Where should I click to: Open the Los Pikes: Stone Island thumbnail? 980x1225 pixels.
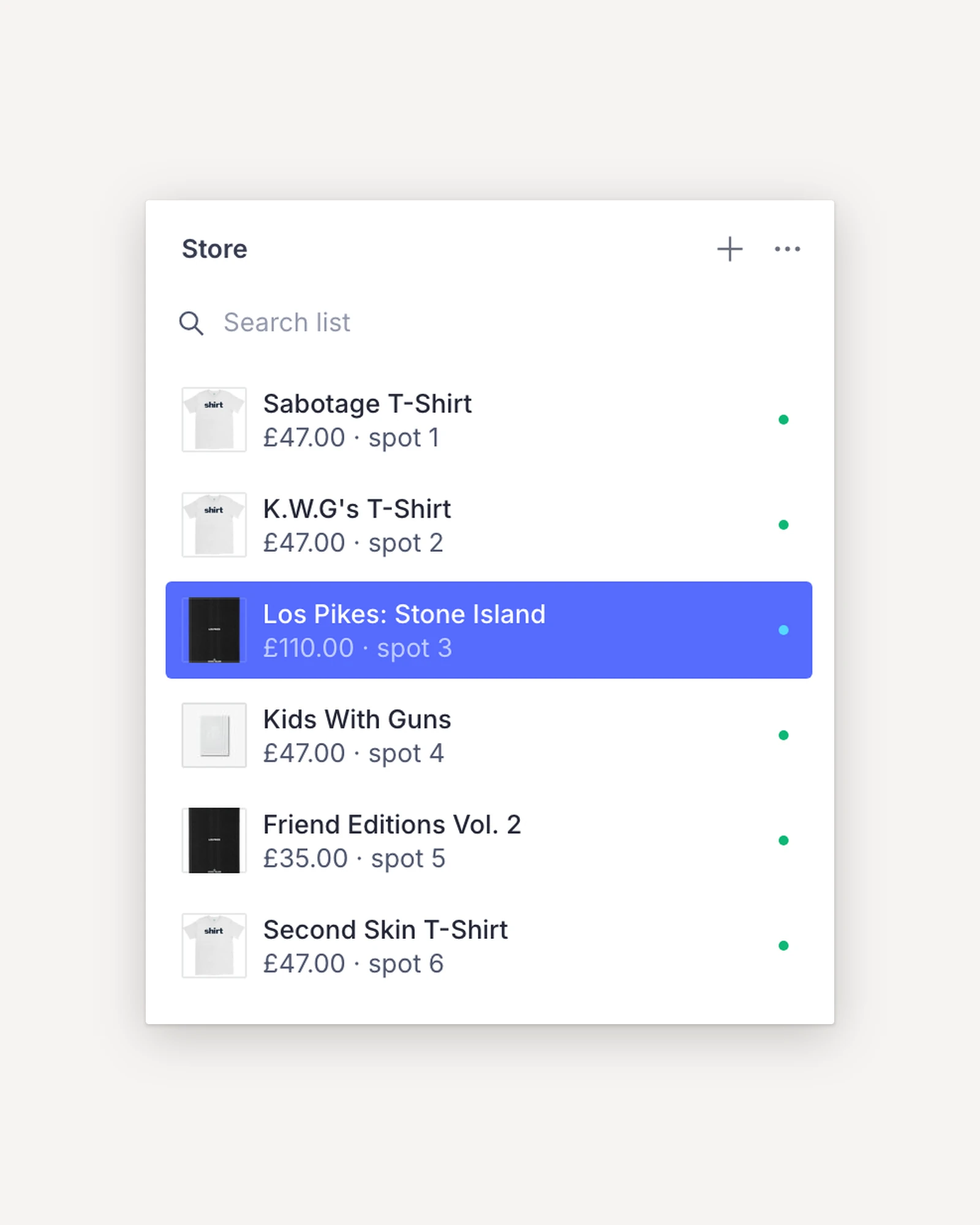pyautogui.click(x=214, y=630)
